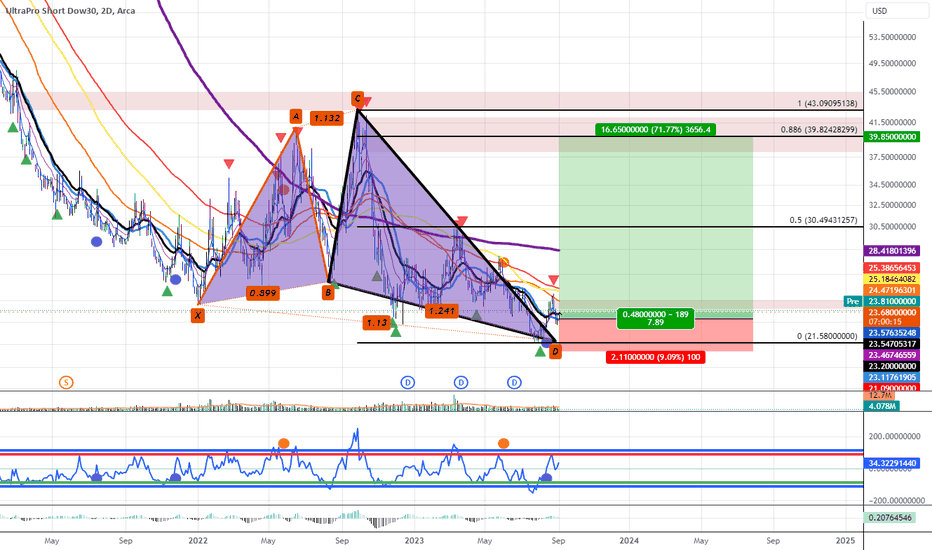Click the blue 23.11761905 price axis value
The image size is (932, 550).
[x=892, y=378]
